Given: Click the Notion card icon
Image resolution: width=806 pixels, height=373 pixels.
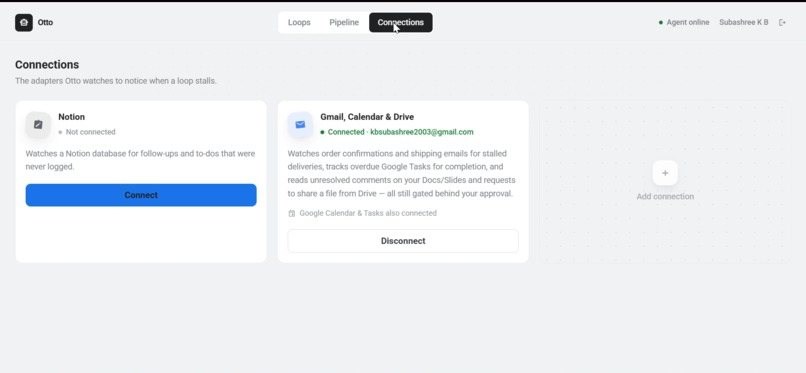Looking at the screenshot, I should click(x=38, y=124).
